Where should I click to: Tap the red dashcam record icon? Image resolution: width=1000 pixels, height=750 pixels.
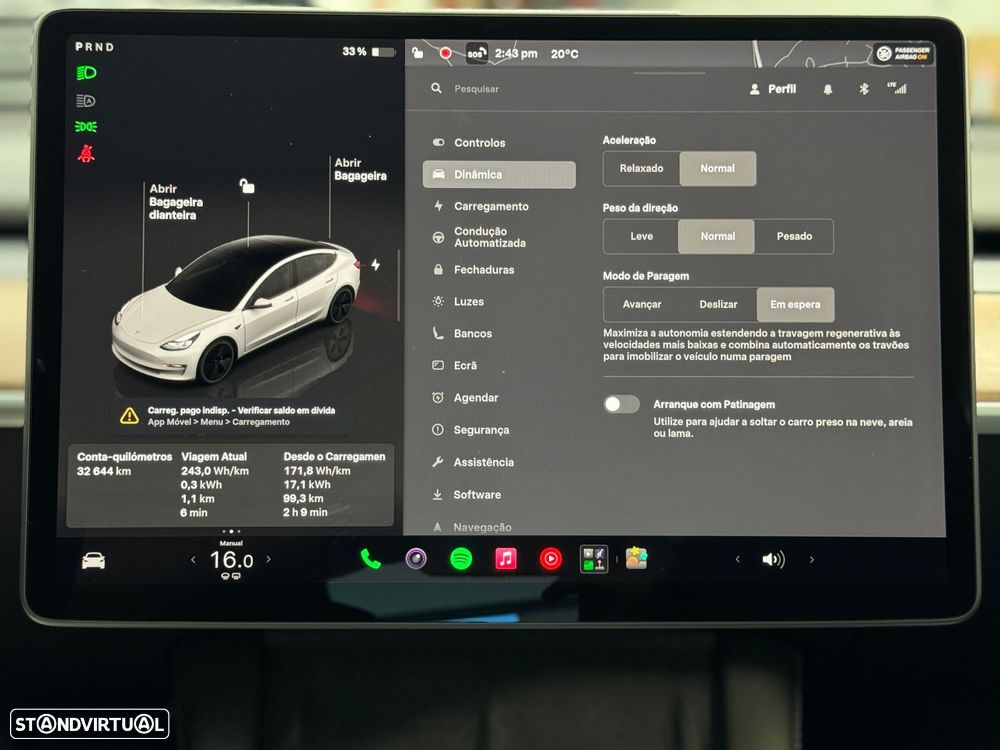[446, 53]
